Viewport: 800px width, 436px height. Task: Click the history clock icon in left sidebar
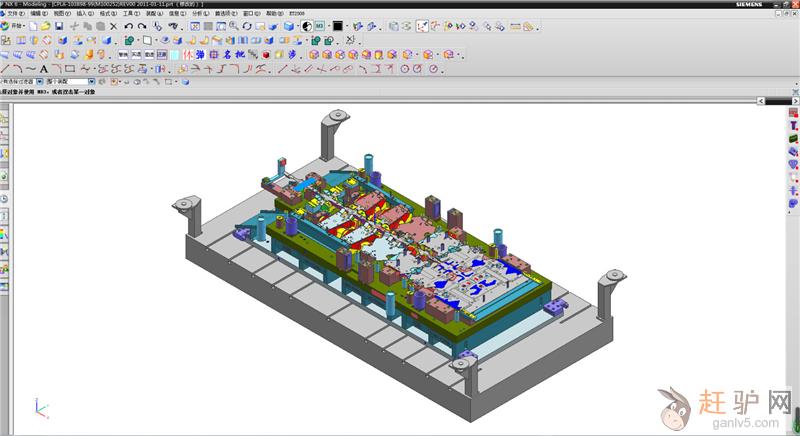4,199
